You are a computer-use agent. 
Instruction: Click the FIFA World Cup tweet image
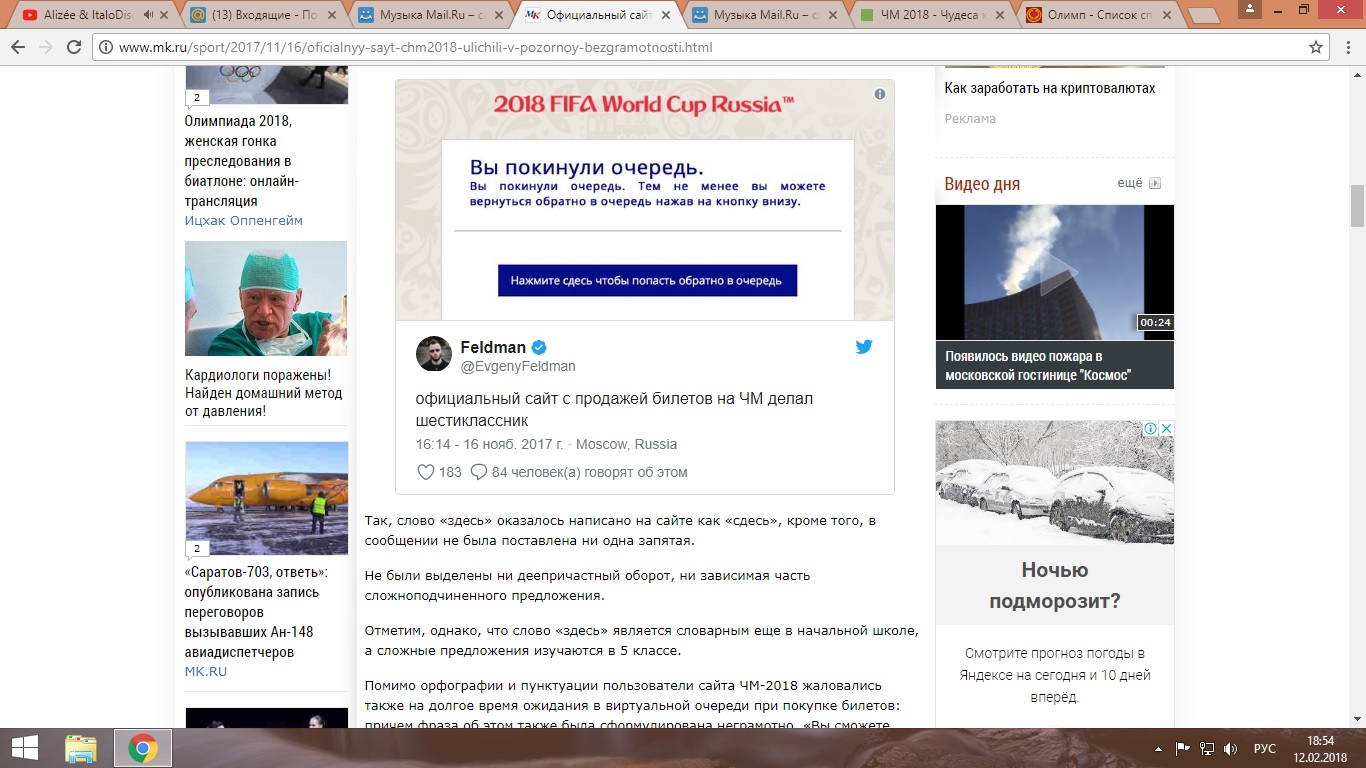645,200
